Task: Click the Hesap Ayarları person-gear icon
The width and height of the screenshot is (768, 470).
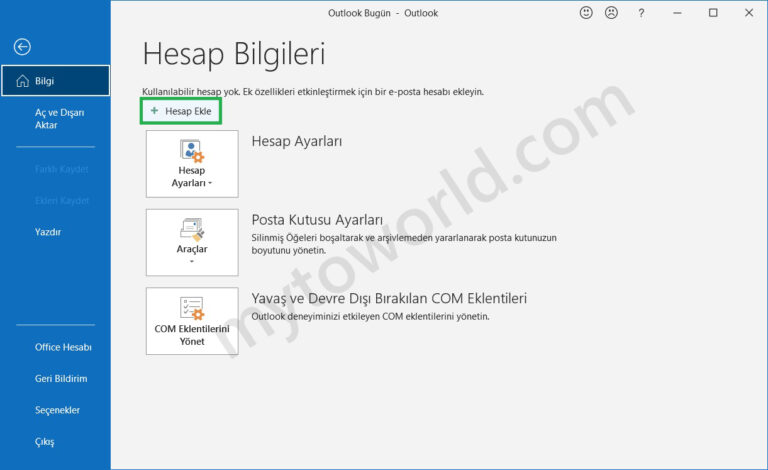Action: point(192,151)
